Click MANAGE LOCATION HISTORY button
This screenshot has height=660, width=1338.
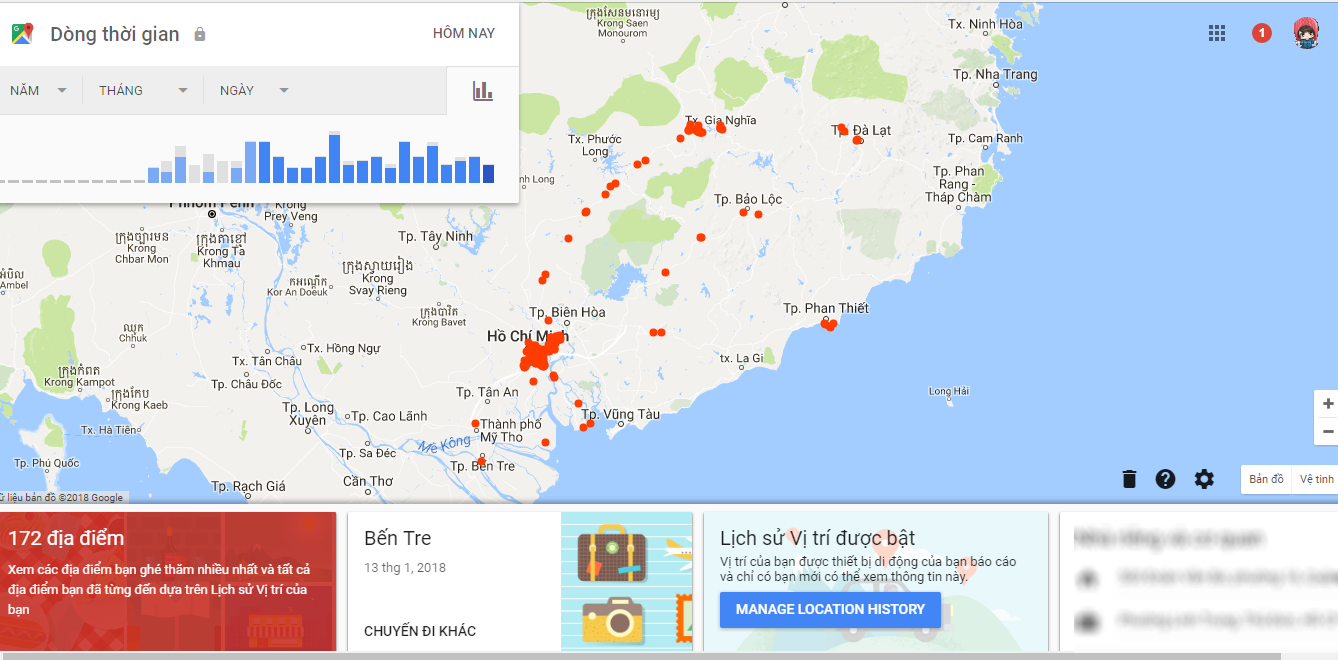(830, 609)
